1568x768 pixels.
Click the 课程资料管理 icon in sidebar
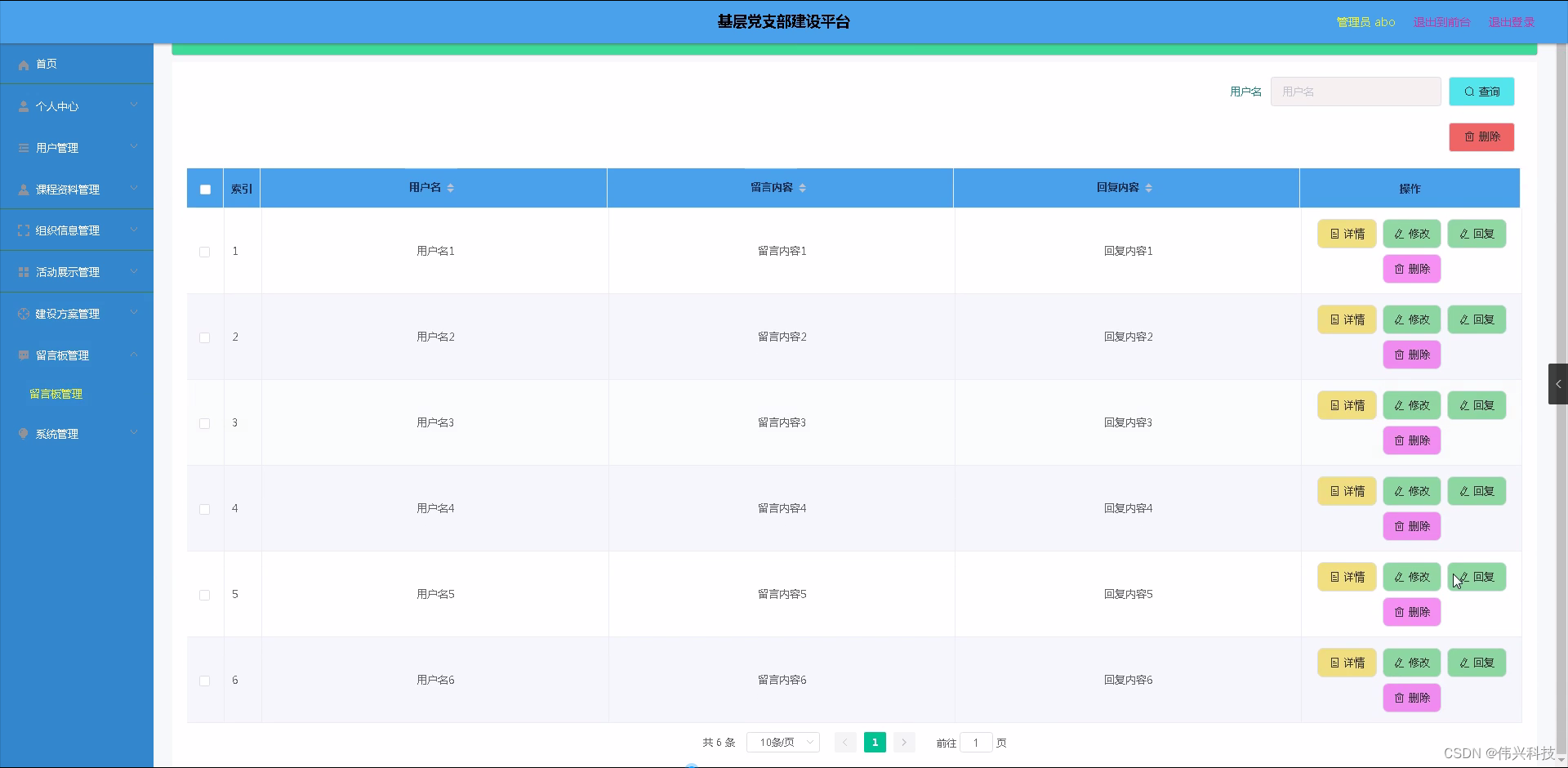click(23, 189)
